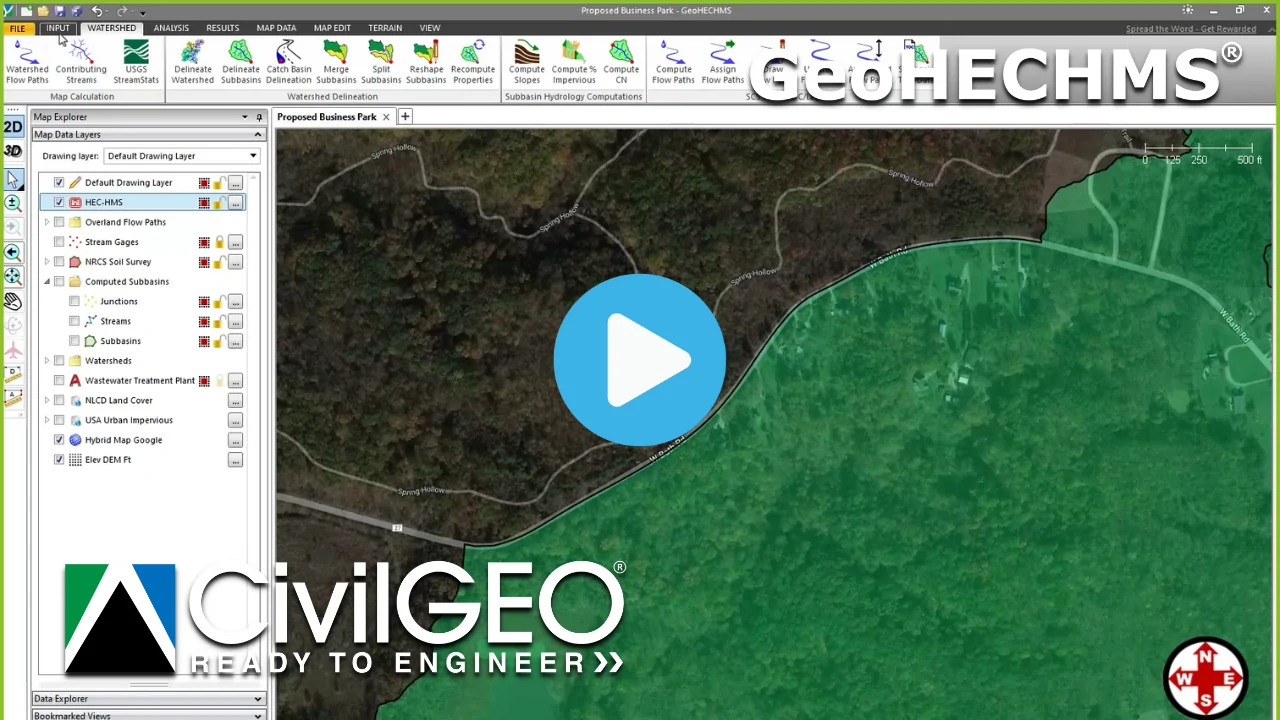Open the TERRAIN menu
1280x720 pixels.
click(x=385, y=27)
